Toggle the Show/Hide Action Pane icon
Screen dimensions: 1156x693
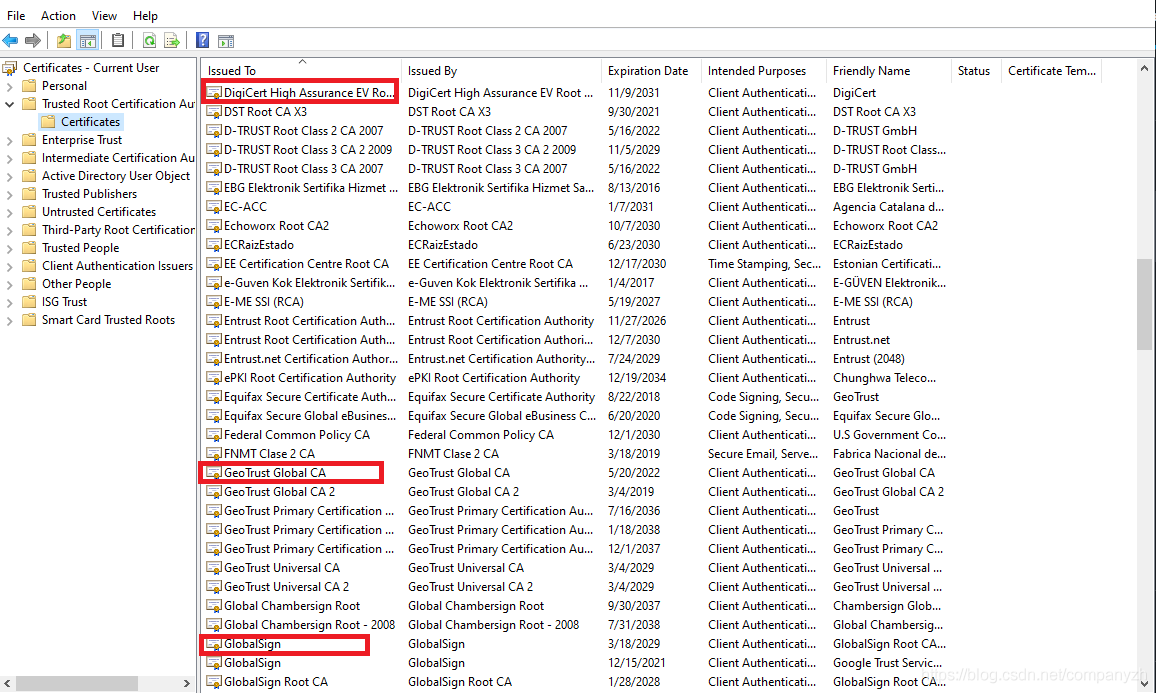tap(226, 41)
